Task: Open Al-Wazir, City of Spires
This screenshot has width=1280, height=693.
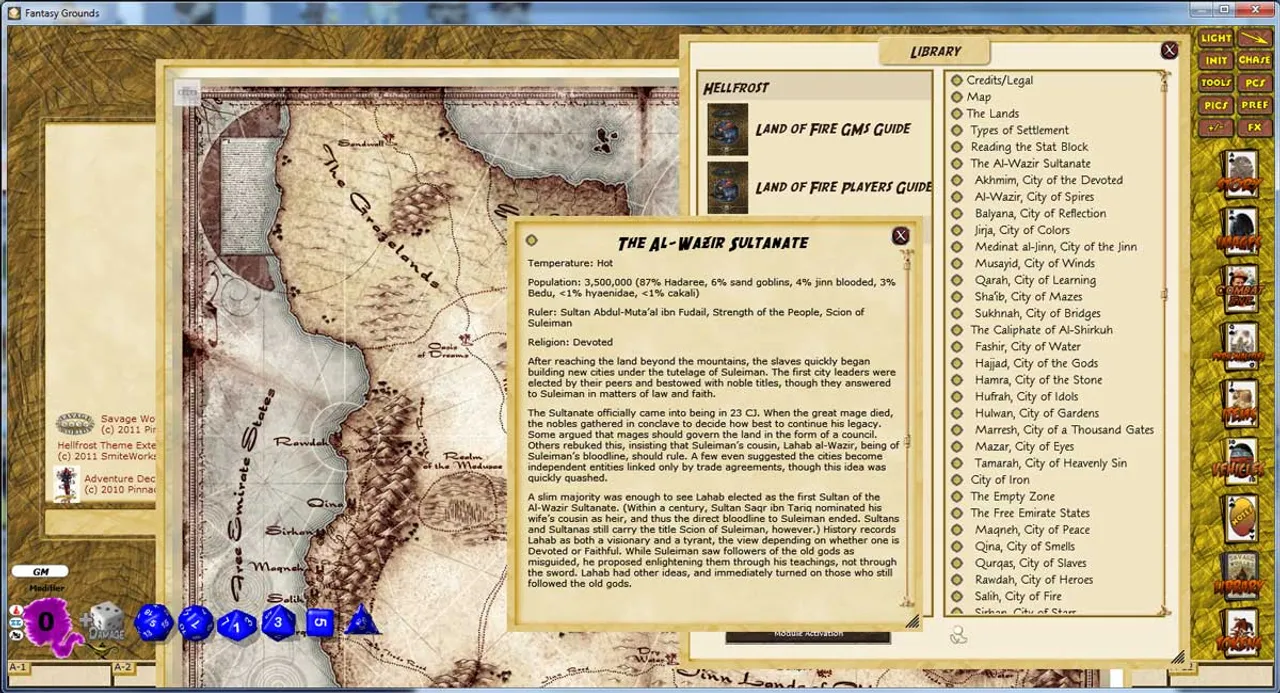Action: tap(1034, 197)
